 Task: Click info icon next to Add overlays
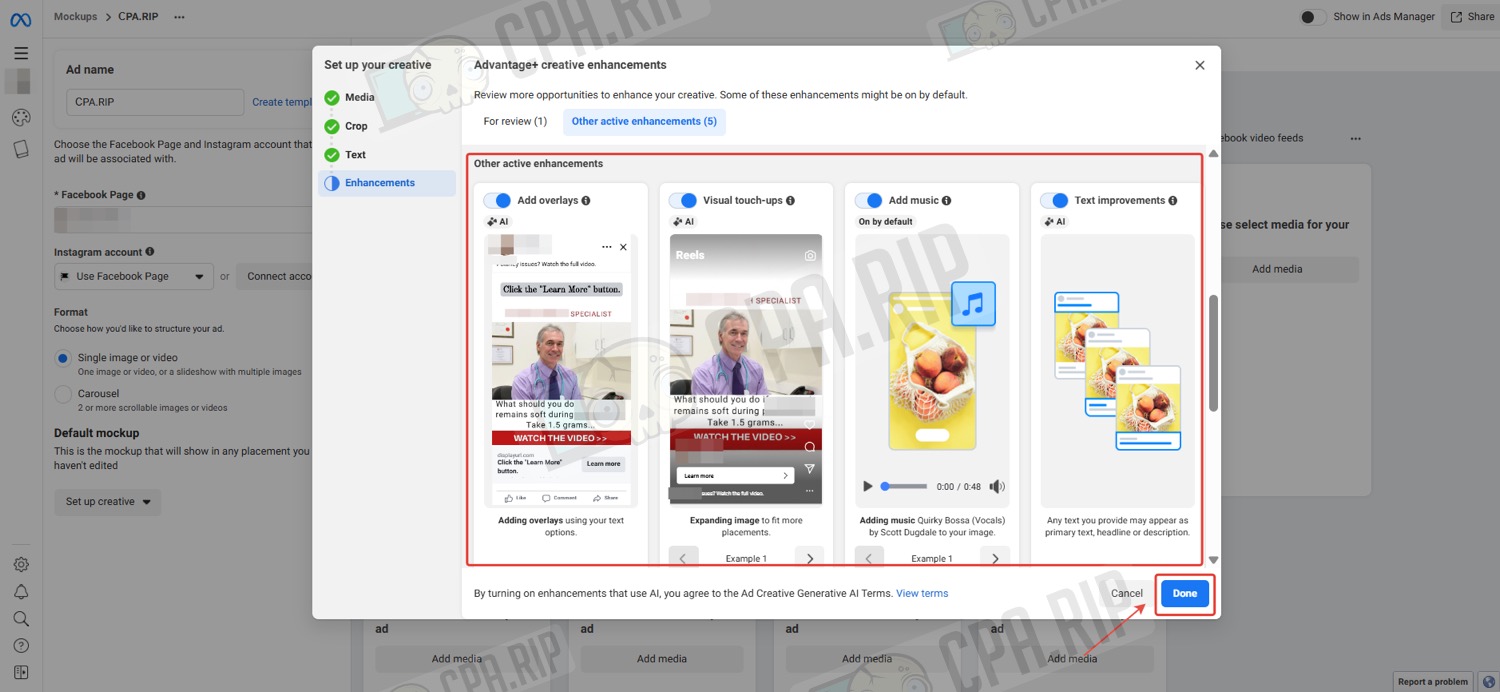click(x=586, y=201)
